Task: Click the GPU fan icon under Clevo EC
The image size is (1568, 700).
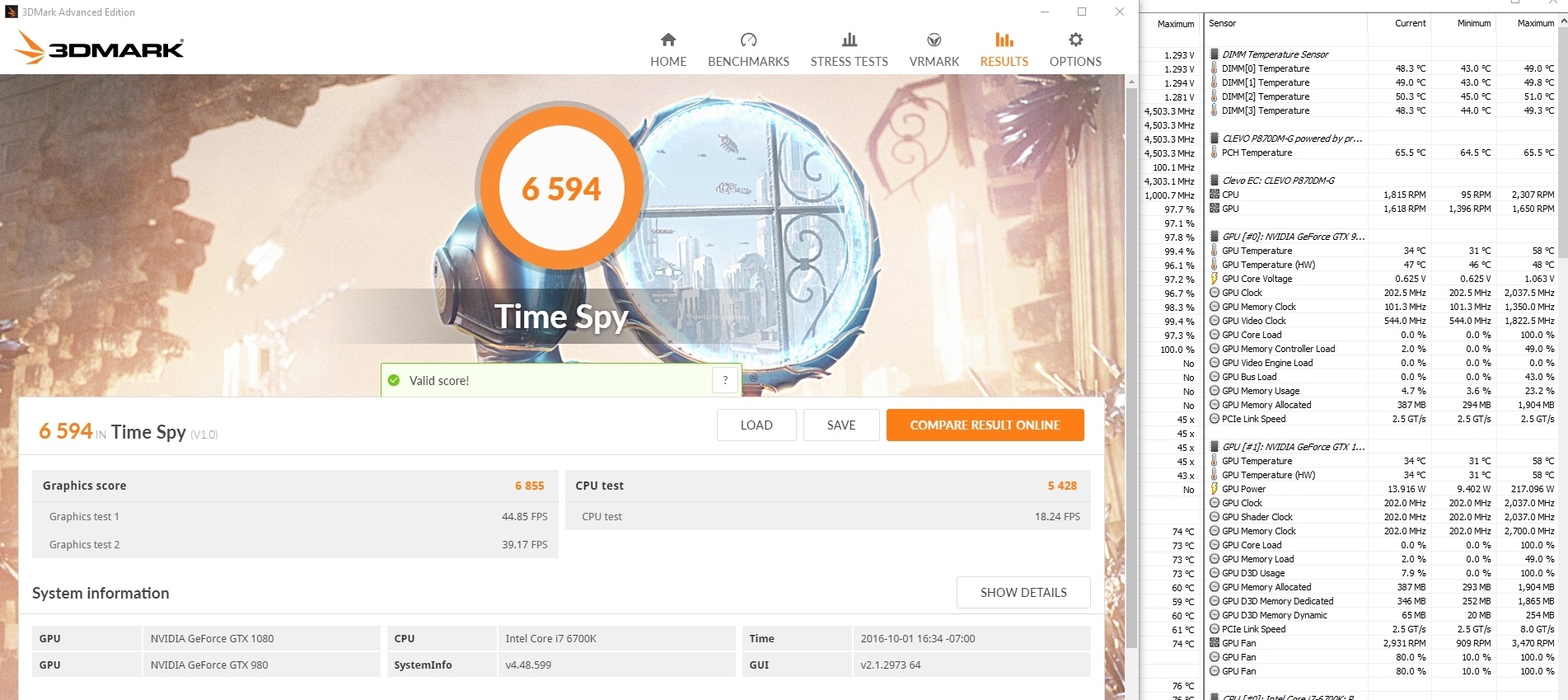Action: 1215,209
